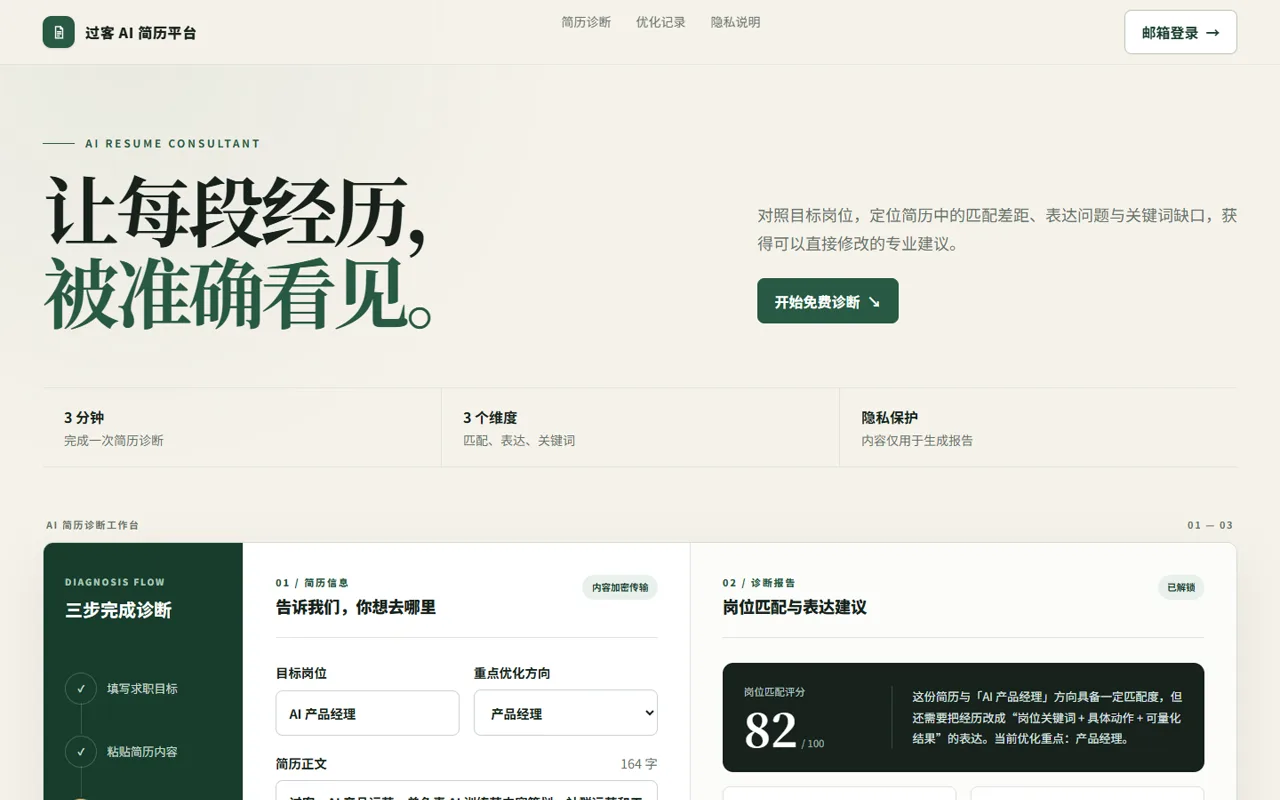Click the 3 分钟 stat item
The image size is (1280, 800).
pyautogui.click(x=242, y=428)
